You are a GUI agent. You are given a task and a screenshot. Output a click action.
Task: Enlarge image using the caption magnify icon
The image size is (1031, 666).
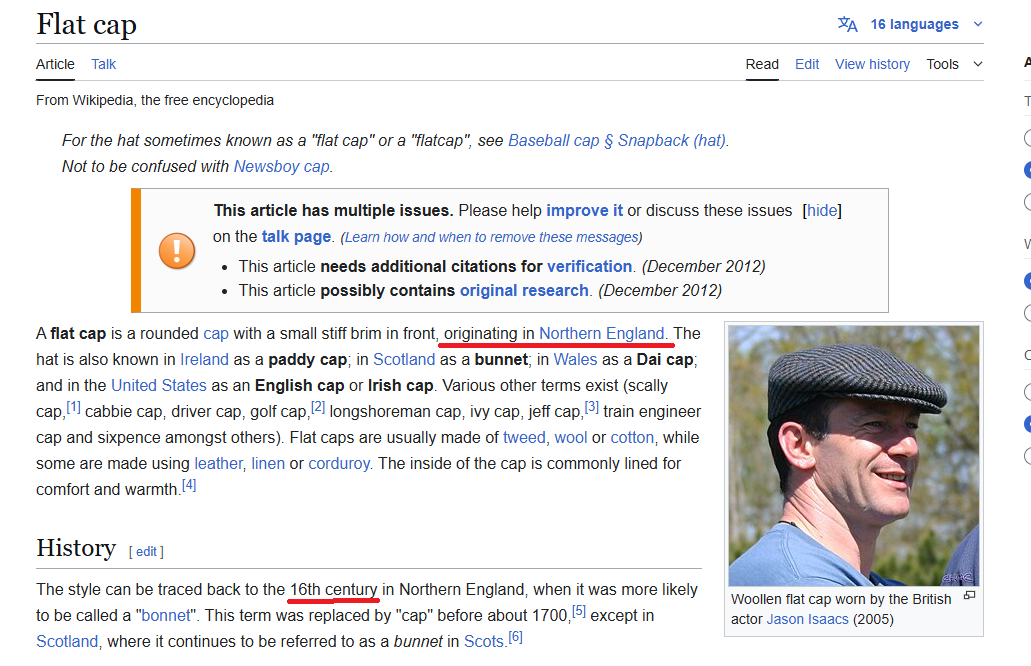point(969,596)
